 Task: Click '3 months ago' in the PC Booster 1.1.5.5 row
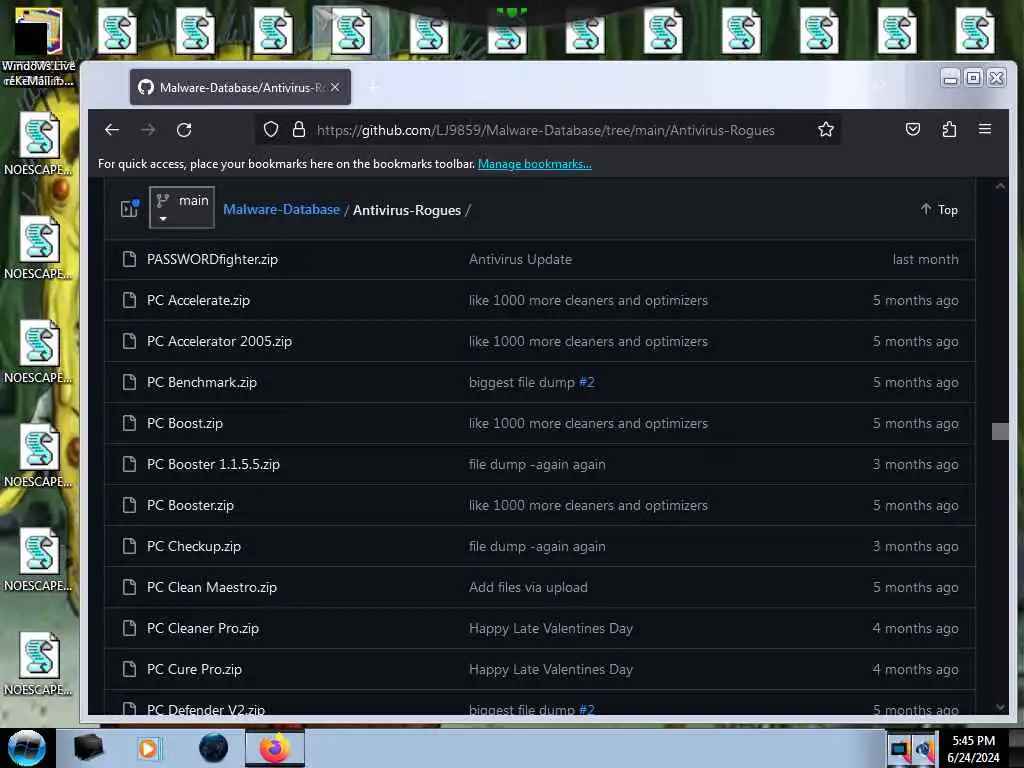(916, 464)
